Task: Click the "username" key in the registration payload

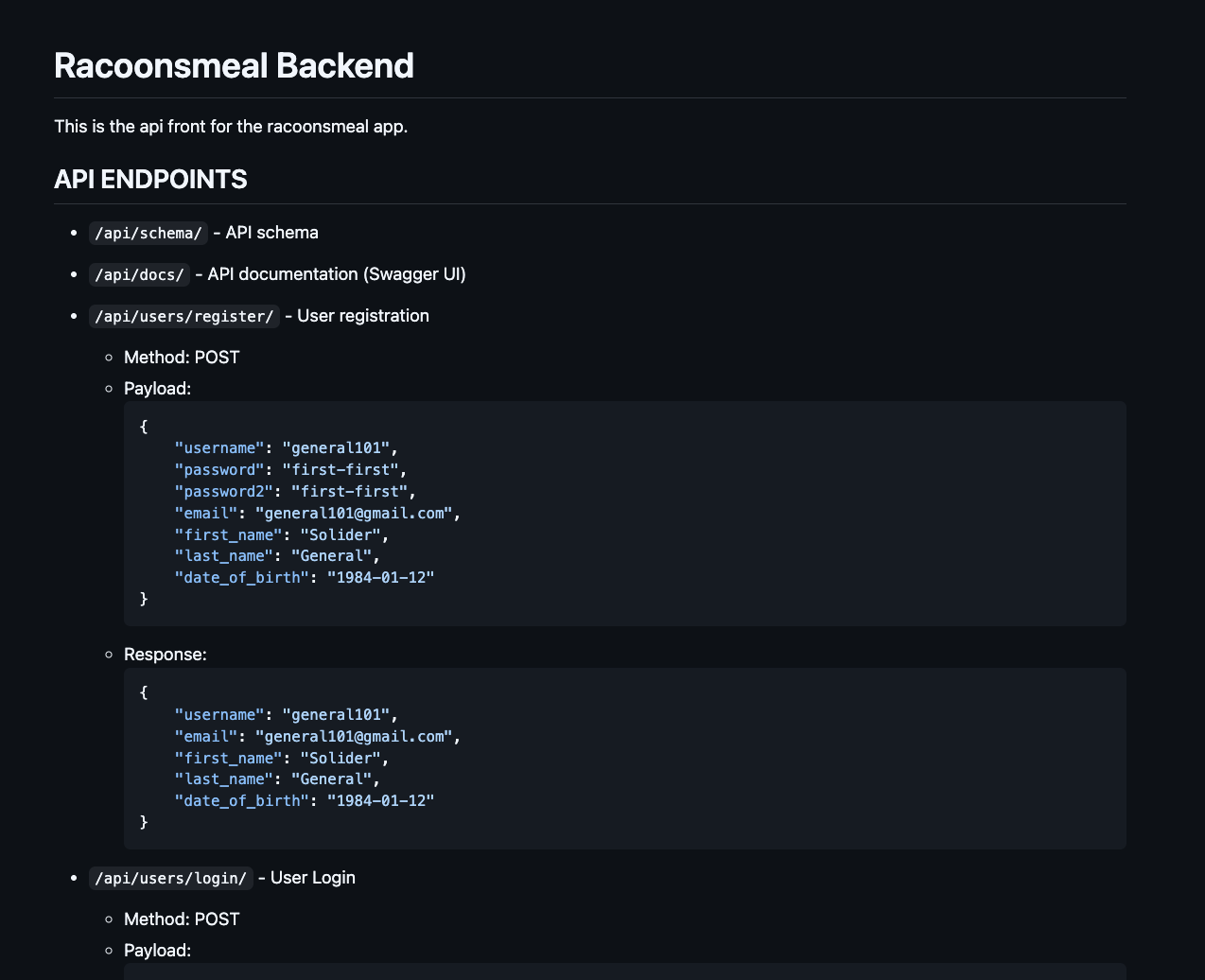Action: tap(219, 448)
